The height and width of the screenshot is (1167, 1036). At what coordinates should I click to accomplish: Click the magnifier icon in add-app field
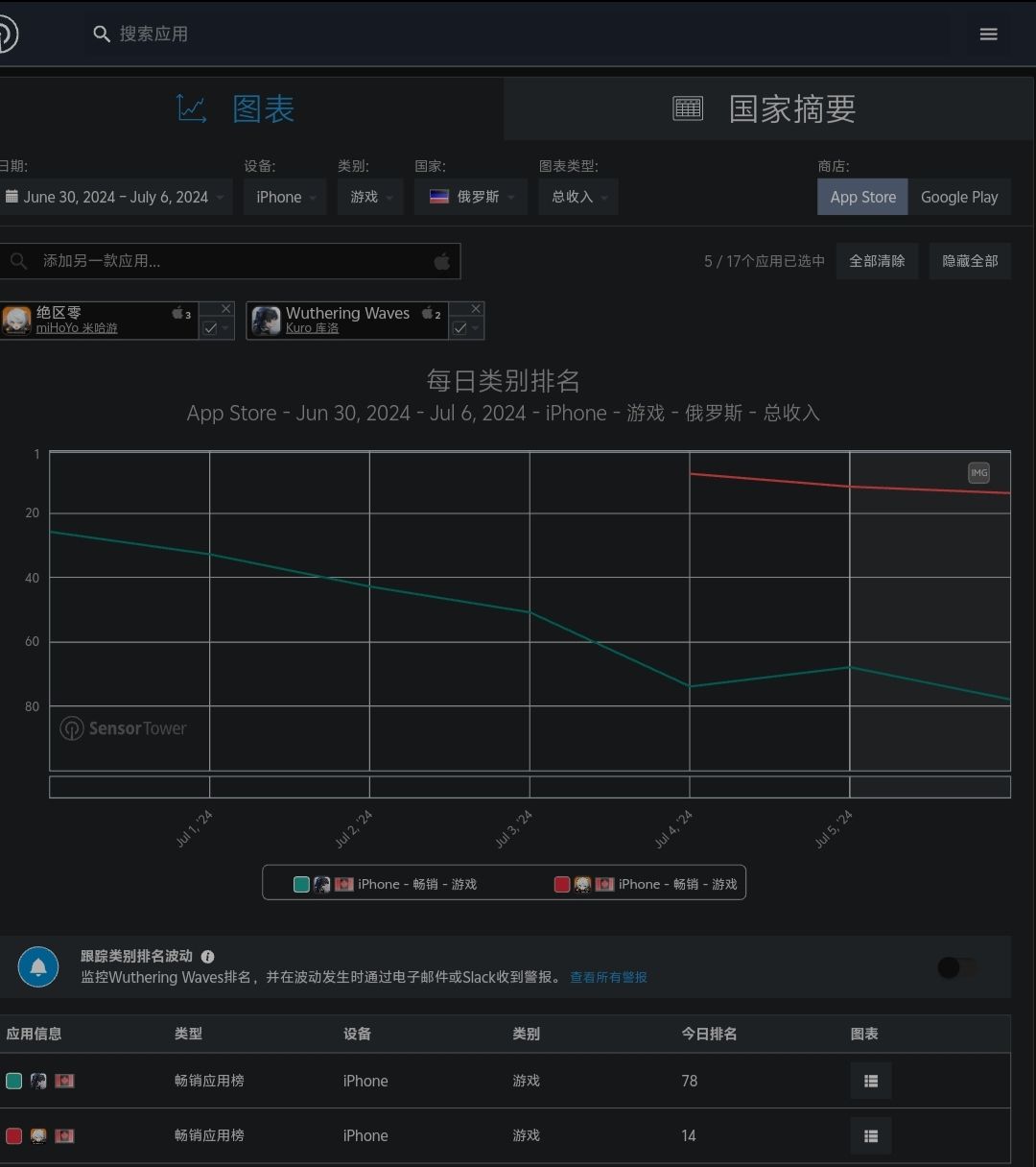[x=18, y=261]
